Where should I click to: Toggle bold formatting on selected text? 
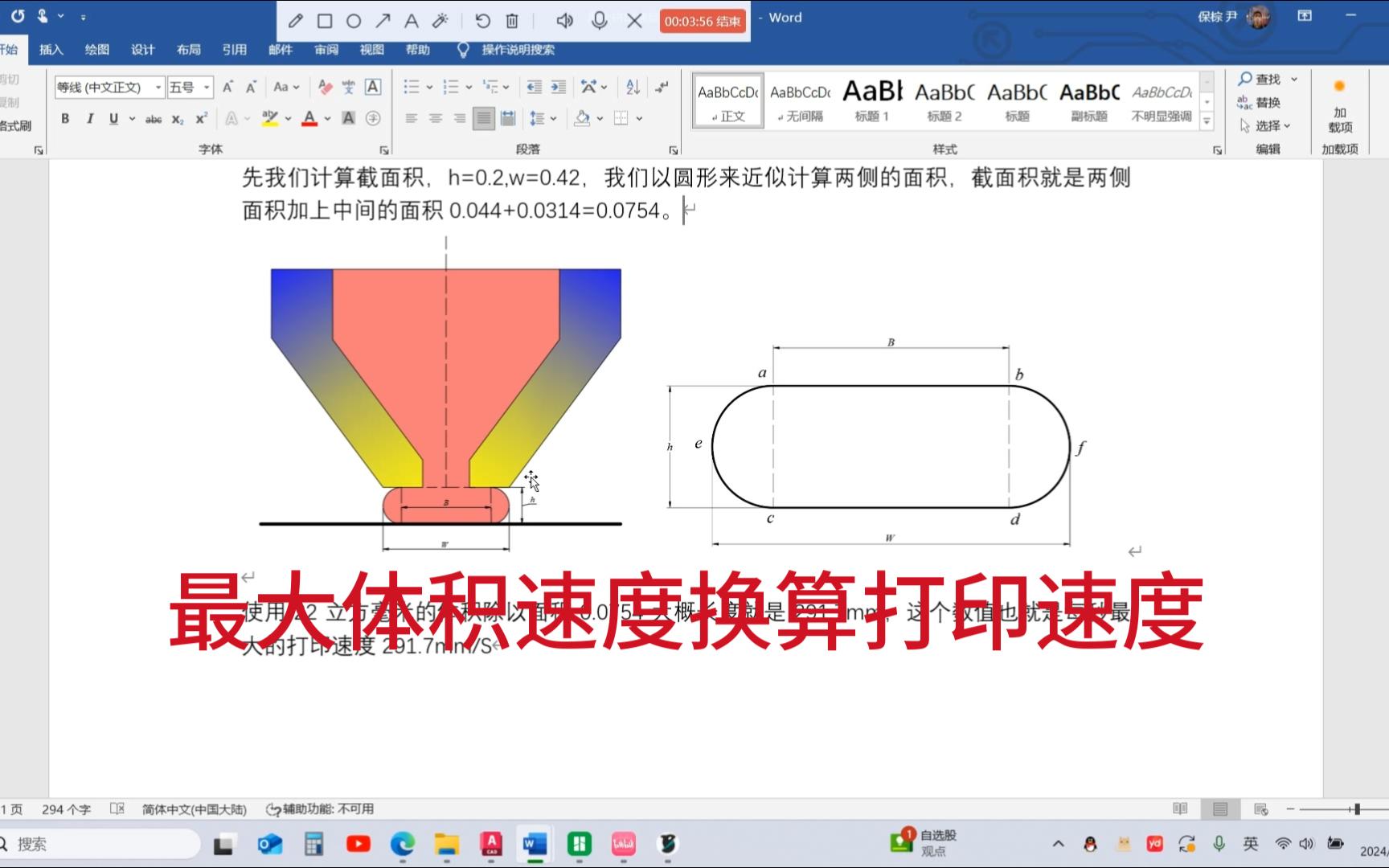point(64,119)
